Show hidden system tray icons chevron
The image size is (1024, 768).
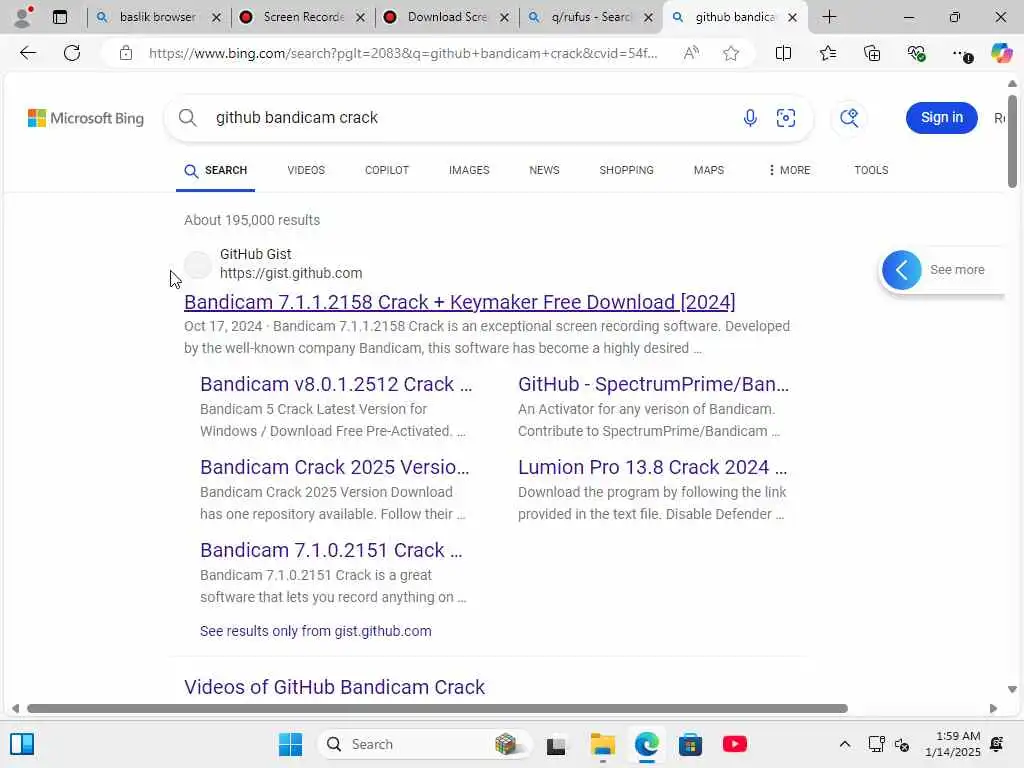pos(844,744)
